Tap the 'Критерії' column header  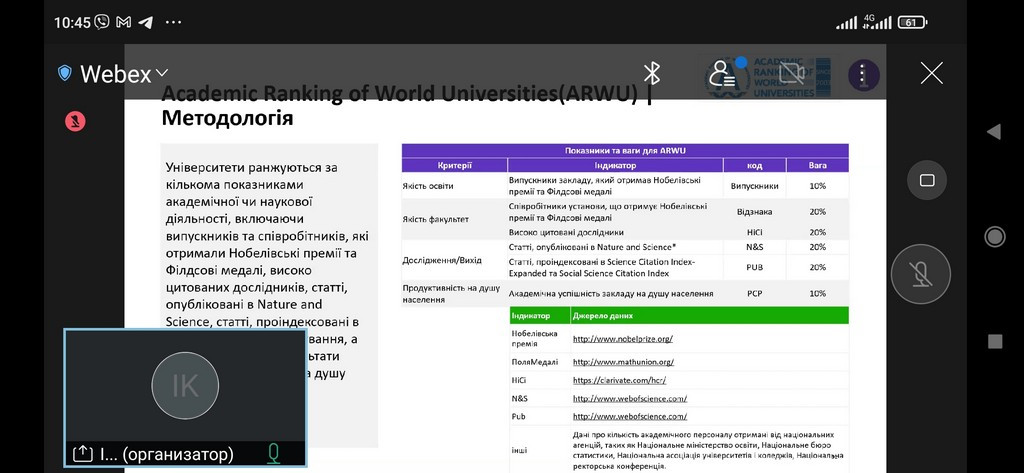click(x=455, y=165)
